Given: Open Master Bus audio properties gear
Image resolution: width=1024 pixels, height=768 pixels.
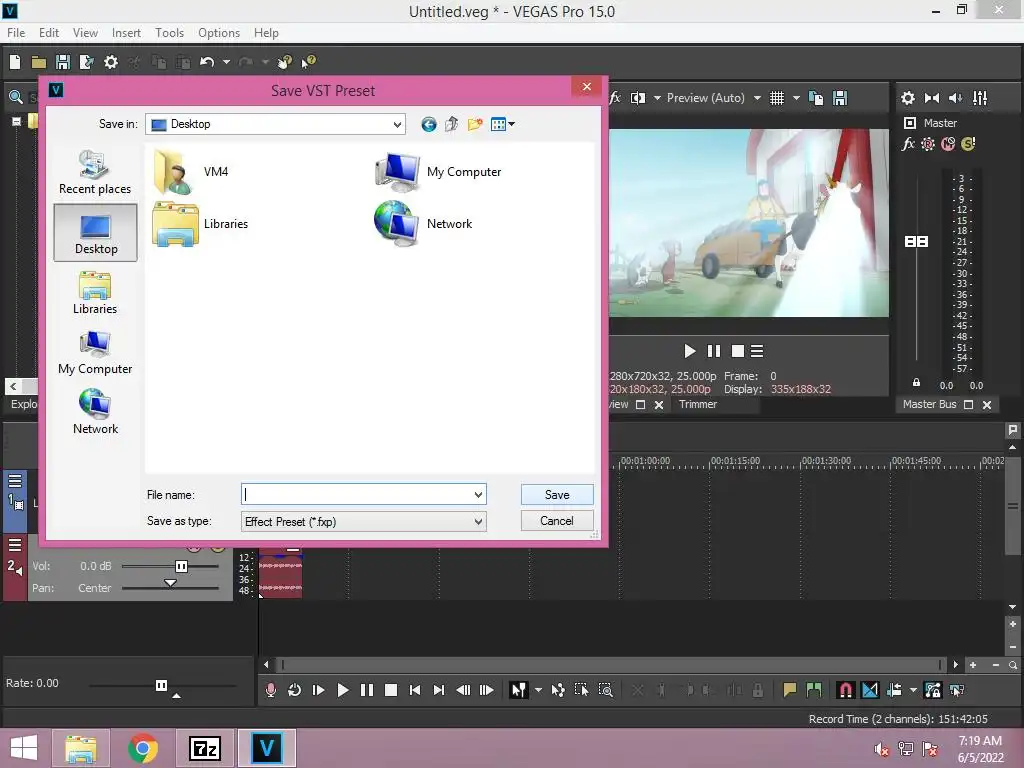Looking at the screenshot, I should pos(908,98).
